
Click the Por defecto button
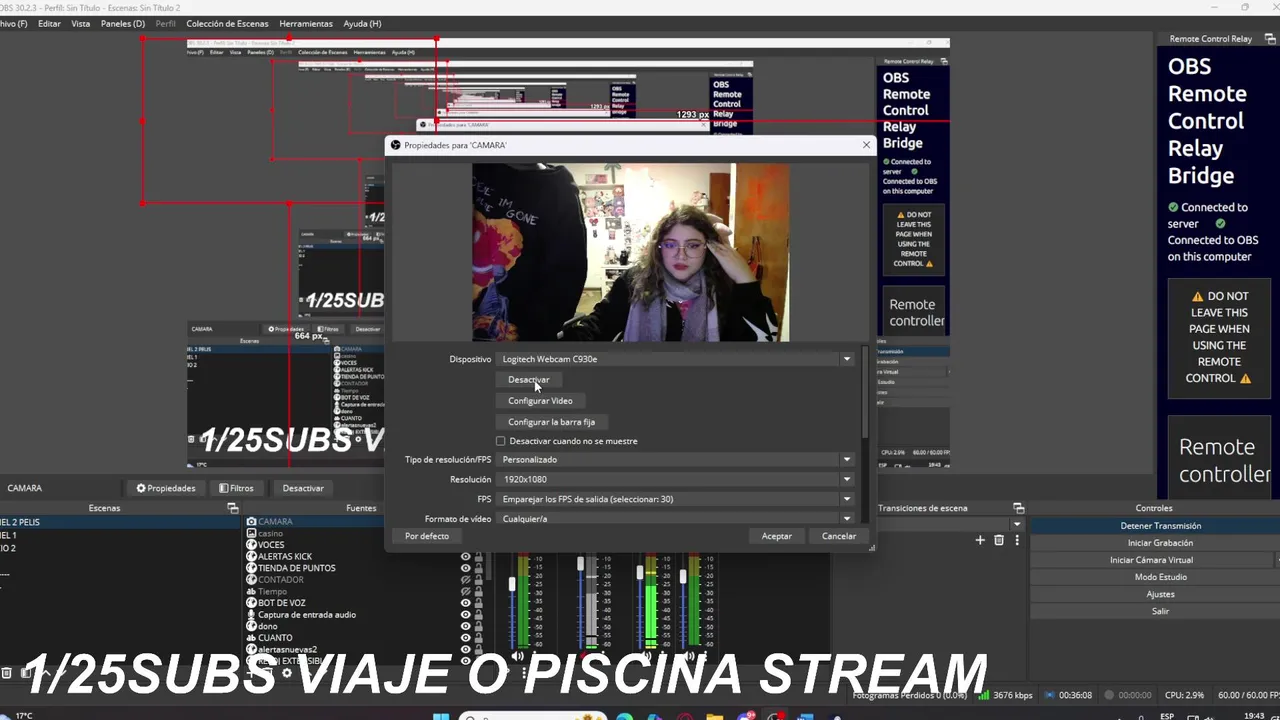point(427,536)
